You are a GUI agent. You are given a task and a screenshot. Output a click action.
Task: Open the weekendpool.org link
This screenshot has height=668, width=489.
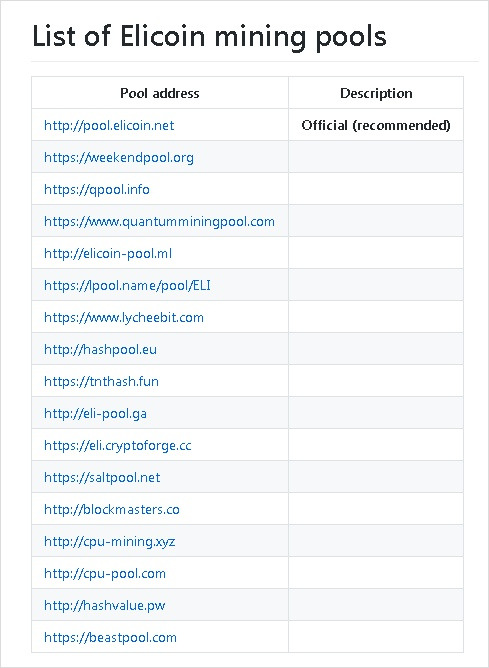[x=119, y=158]
